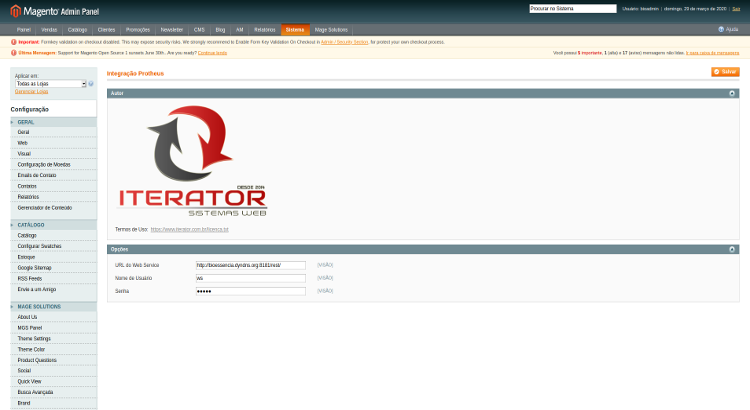Open the Termos de Uso license link

pos(189,230)
